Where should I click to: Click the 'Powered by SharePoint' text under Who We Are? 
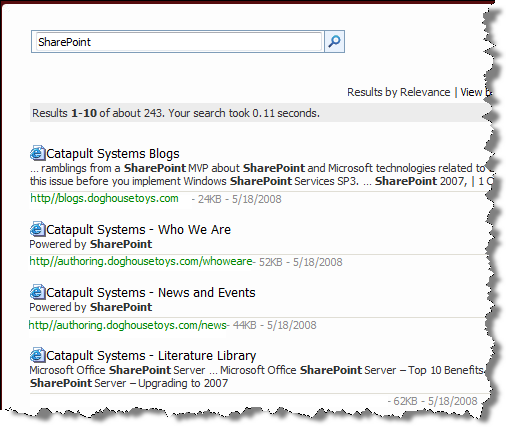(x=91, y=244)
